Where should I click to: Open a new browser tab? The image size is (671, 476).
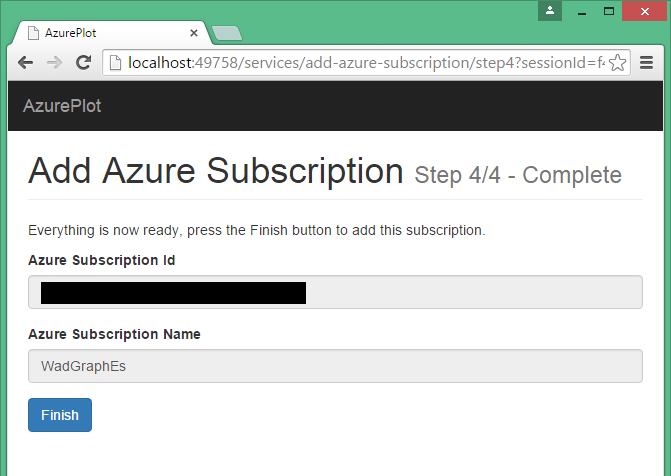228,33
